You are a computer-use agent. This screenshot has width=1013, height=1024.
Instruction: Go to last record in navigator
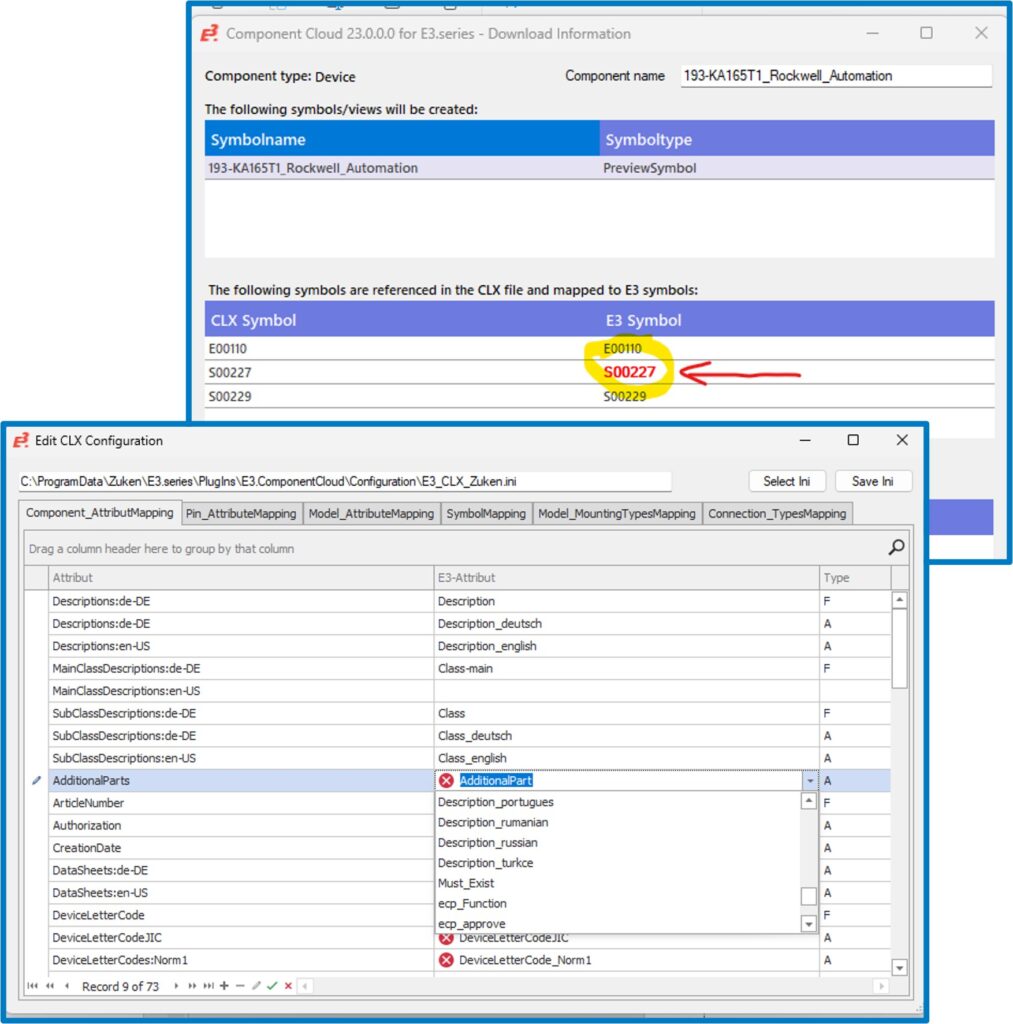click(209, 986)
